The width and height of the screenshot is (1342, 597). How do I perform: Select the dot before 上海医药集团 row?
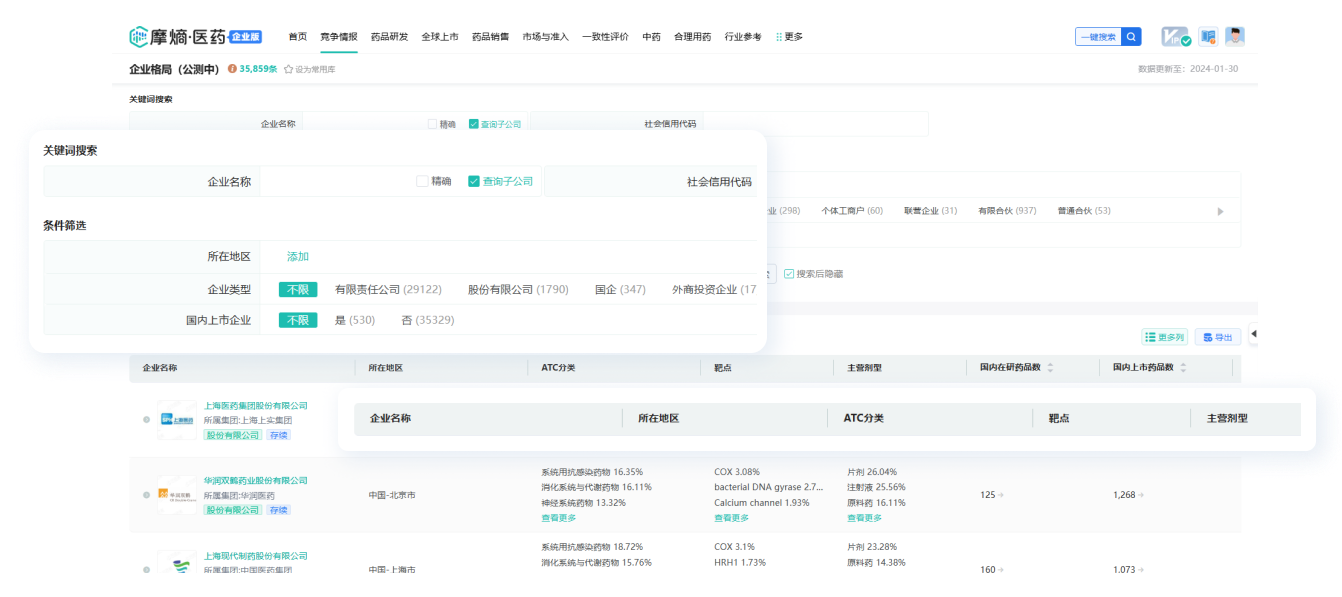pyautogui.click(x=146, y=420)
